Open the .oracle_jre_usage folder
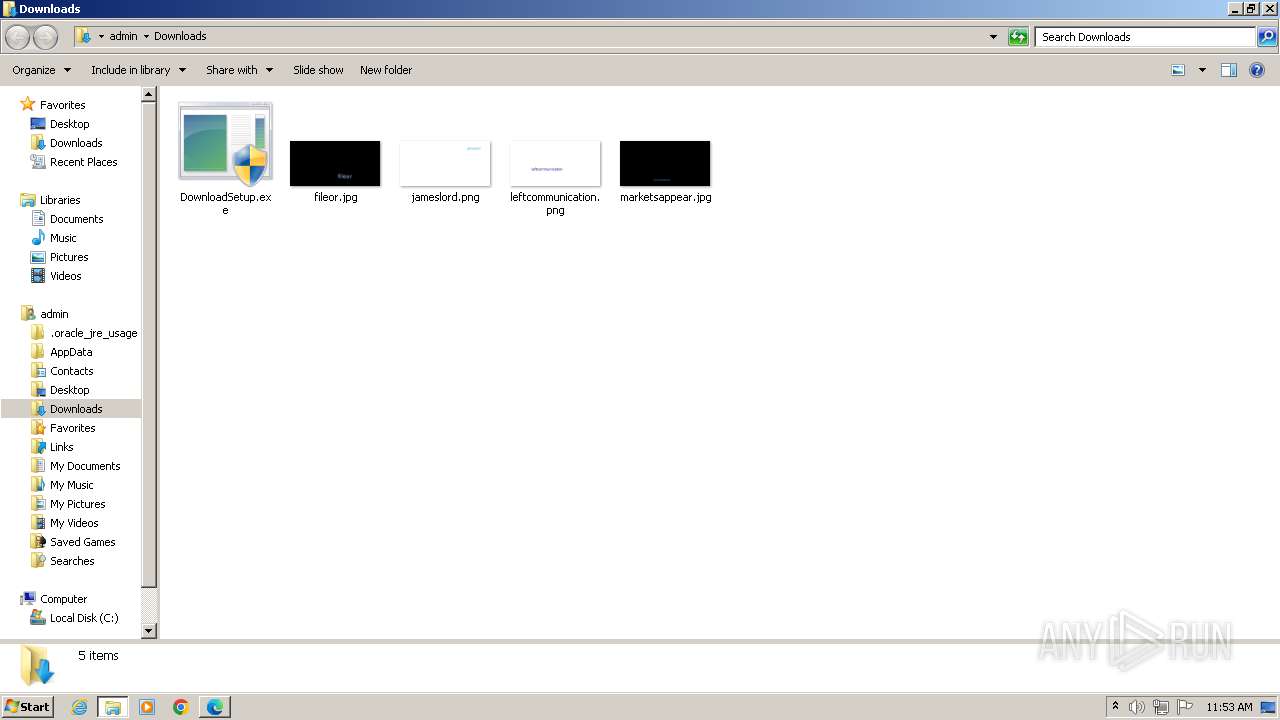This screenshot has width=1280, height=720. coord(93,333)
